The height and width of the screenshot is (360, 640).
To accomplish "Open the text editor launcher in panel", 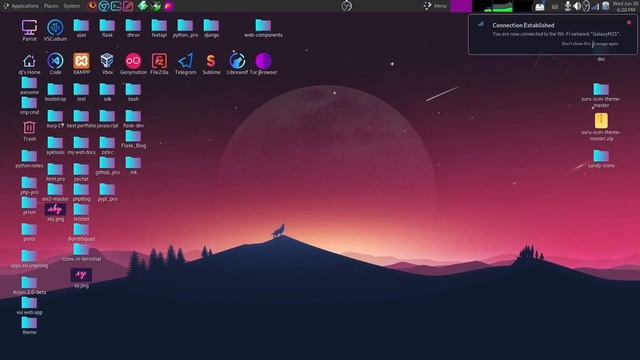I will tap(128, 6).
